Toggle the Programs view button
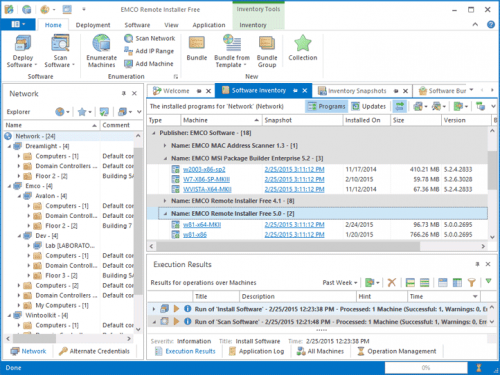Image resolution: width=500 pixels, height=375 pixels. point(326,106)
